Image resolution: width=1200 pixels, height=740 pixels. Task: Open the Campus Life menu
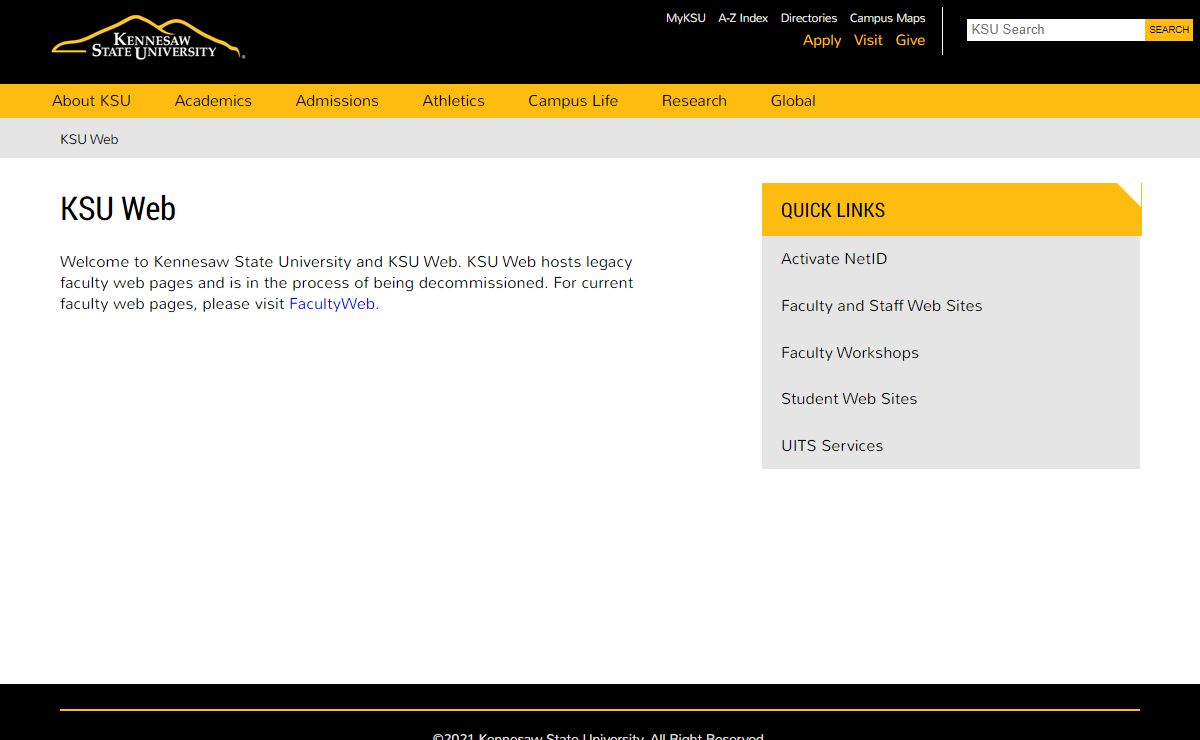coord(573,101)
